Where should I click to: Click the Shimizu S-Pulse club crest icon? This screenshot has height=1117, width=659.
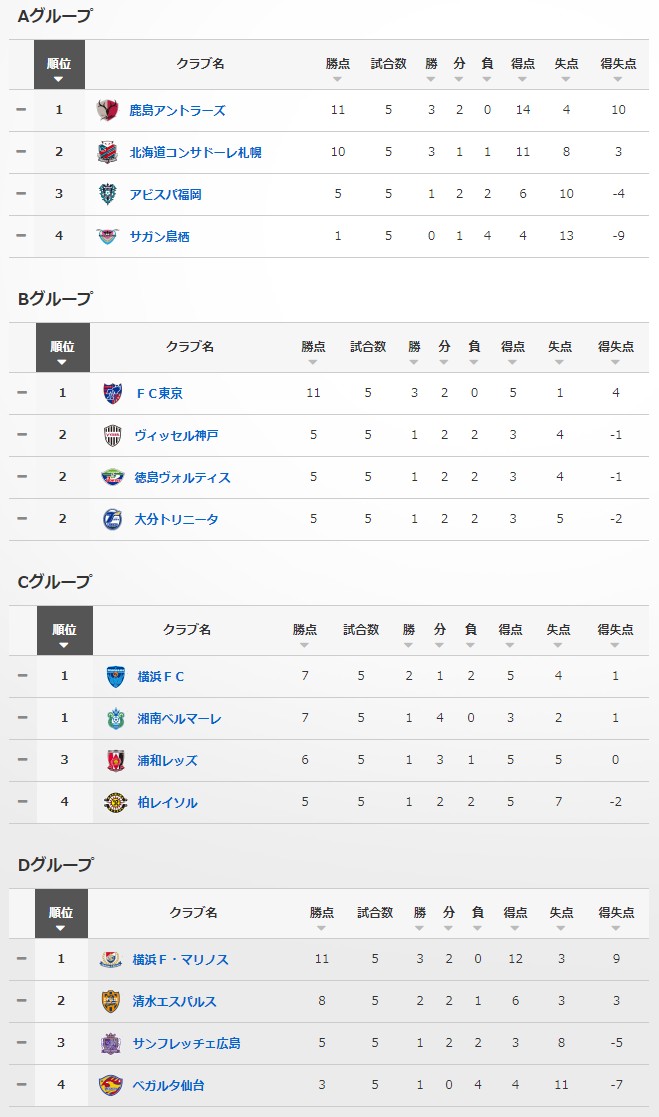pyautogui.click(x=110, y=1001)
